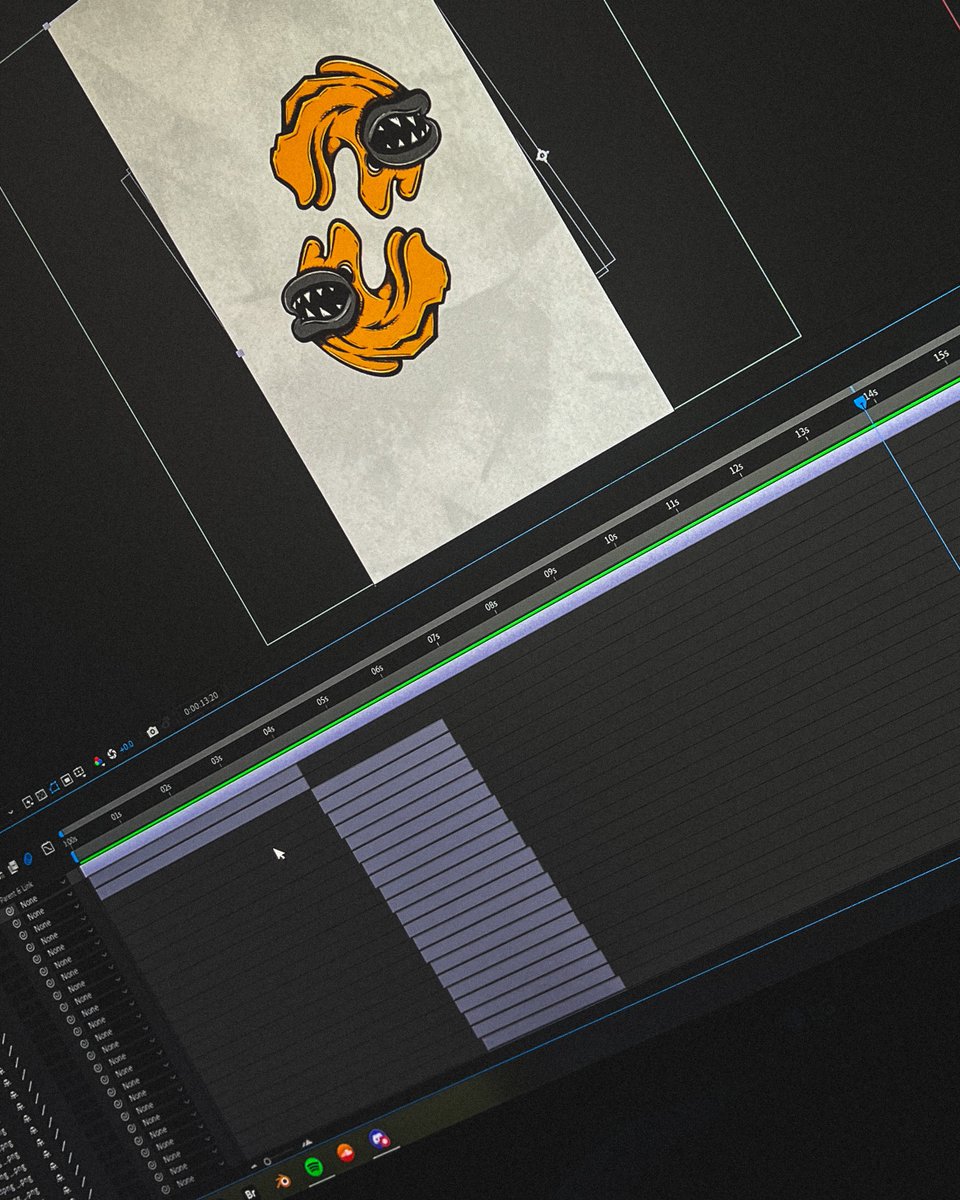
Task: Toggle Enable Motion Blur timeline switch
Action: pyautogui.click(x=28, y=859)
